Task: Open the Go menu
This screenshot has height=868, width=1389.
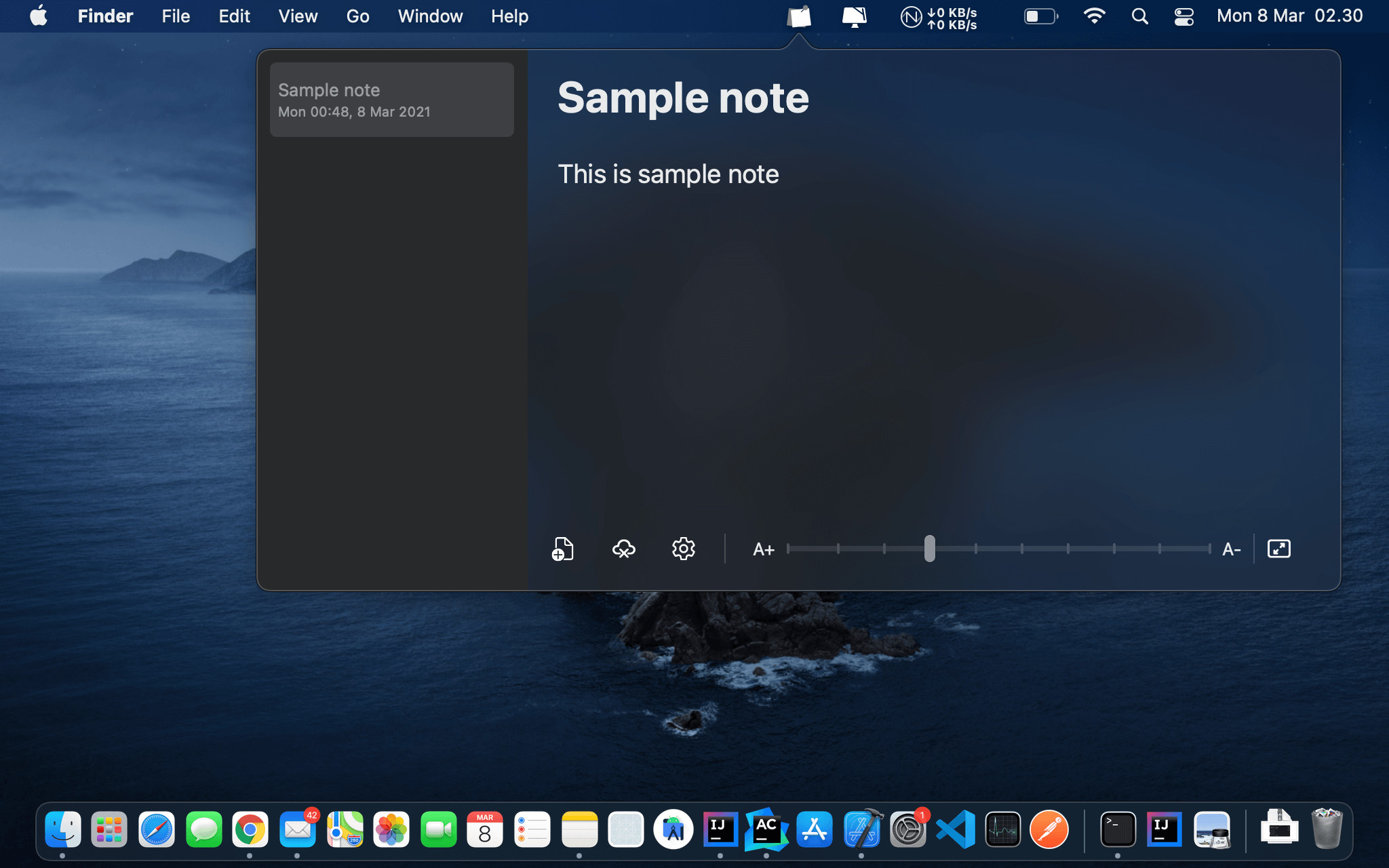Action: [x=357, y=16]
